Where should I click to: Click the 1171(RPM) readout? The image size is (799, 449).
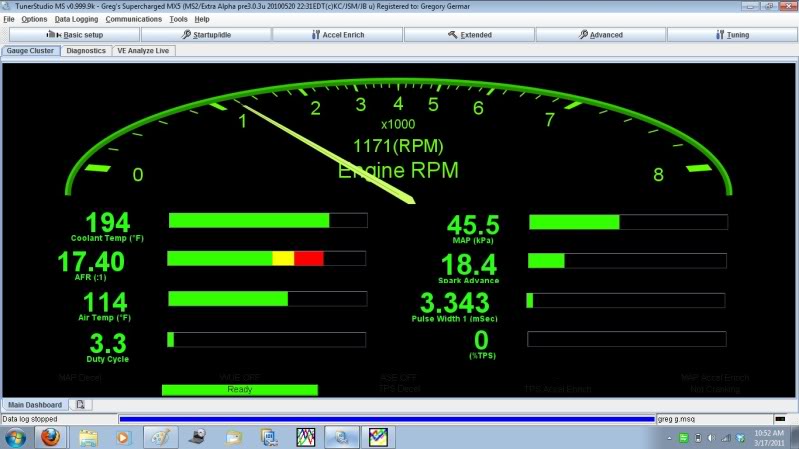click(x=398, y=146)
